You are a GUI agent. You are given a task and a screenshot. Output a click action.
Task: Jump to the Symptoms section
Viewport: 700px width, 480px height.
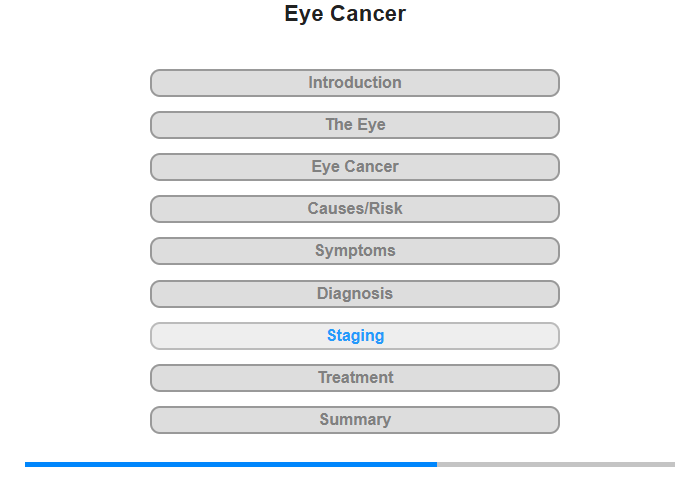355,251
